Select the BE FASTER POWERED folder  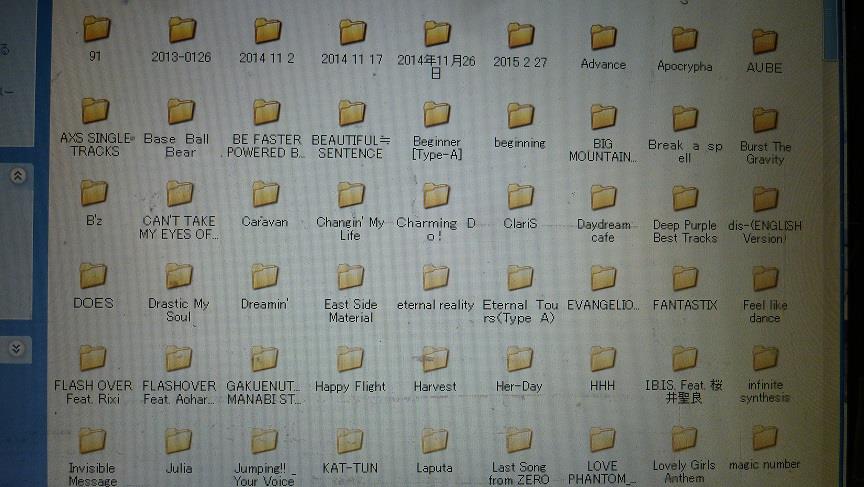(x=267, y=112)
